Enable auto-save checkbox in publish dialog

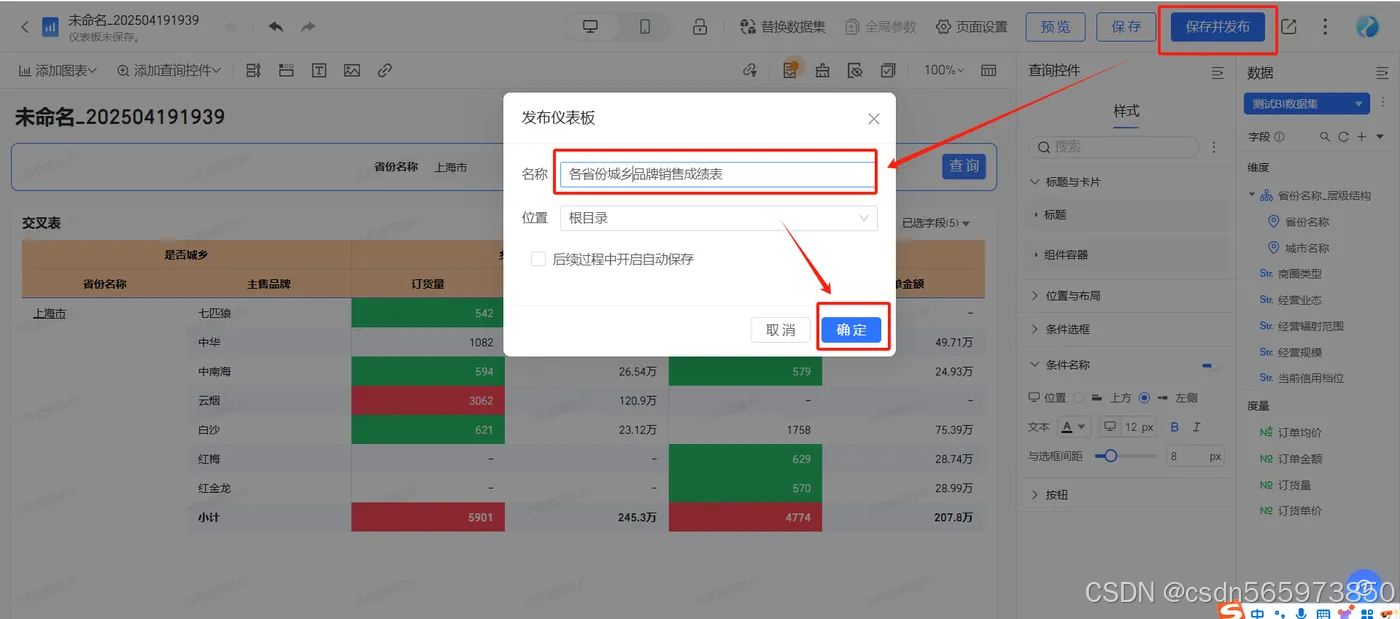pos(537,256)
